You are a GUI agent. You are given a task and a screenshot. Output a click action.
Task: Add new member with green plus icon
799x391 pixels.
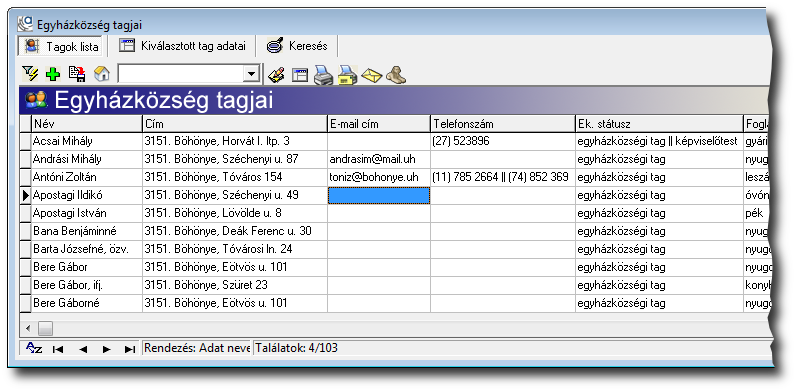[52, 74]
